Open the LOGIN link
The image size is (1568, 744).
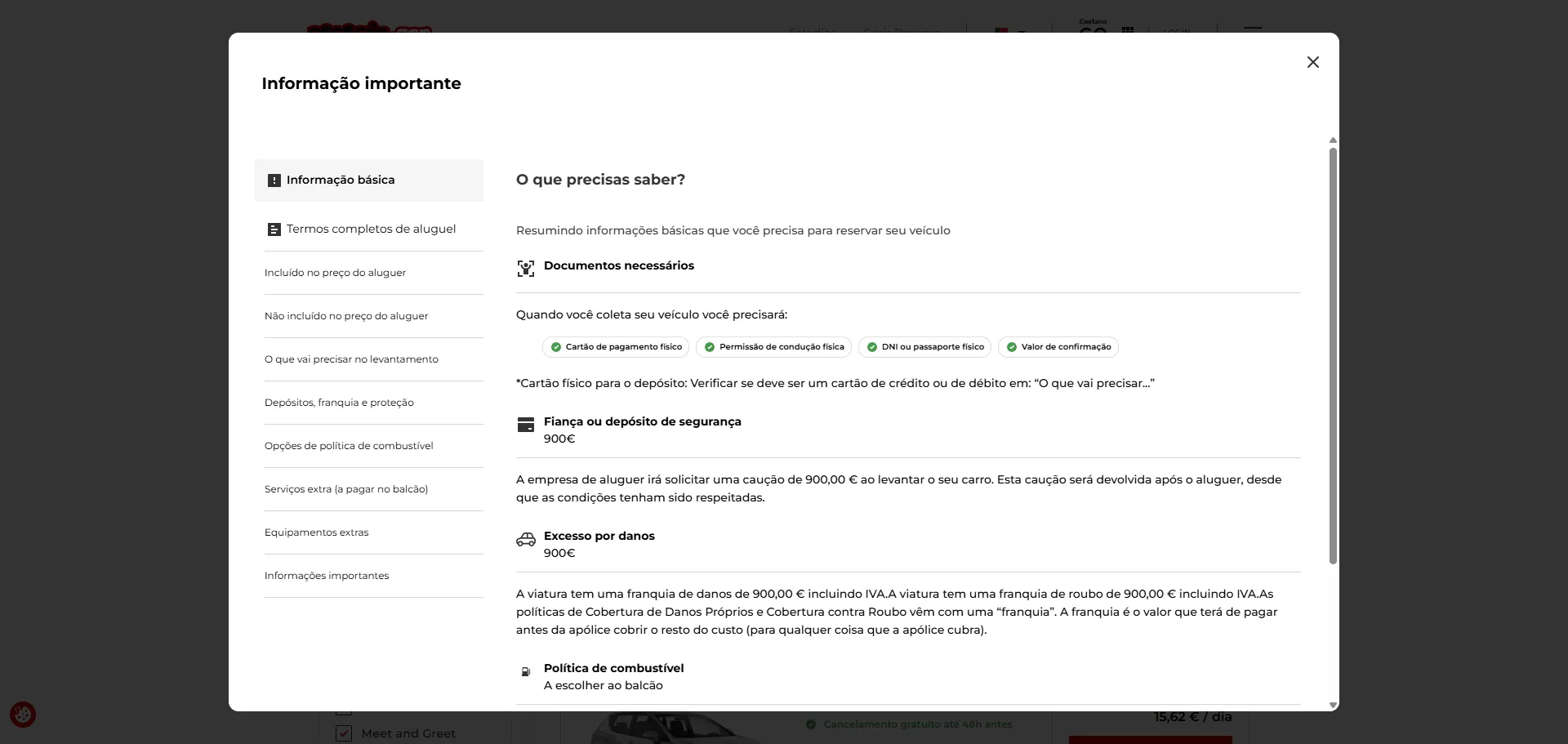1177,33
